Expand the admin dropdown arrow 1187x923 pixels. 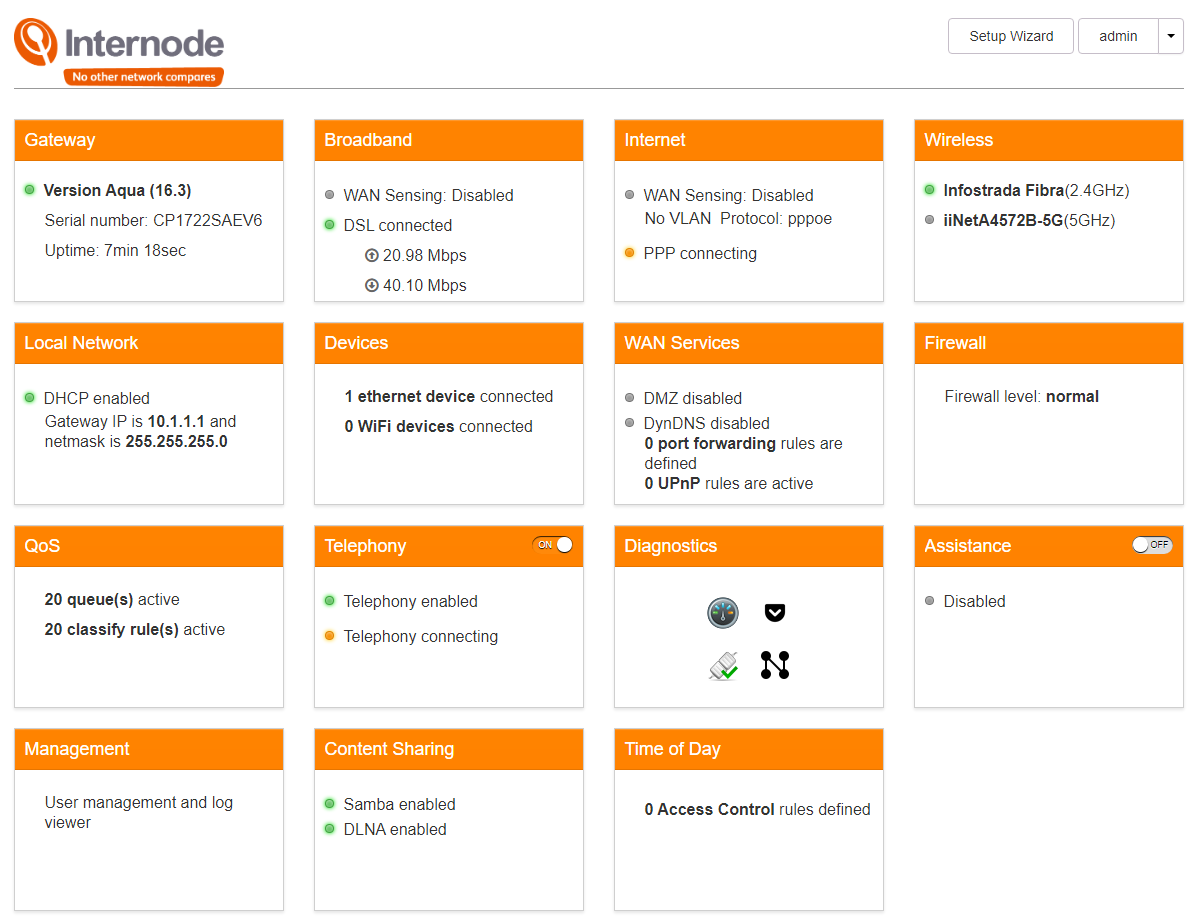click(1170, 36)
